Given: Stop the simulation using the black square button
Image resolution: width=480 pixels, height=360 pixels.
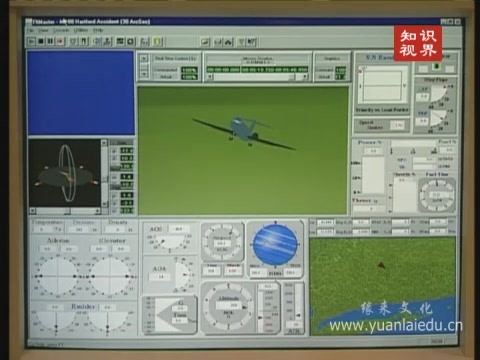Looking at the screenshot, I should [41, 41].
